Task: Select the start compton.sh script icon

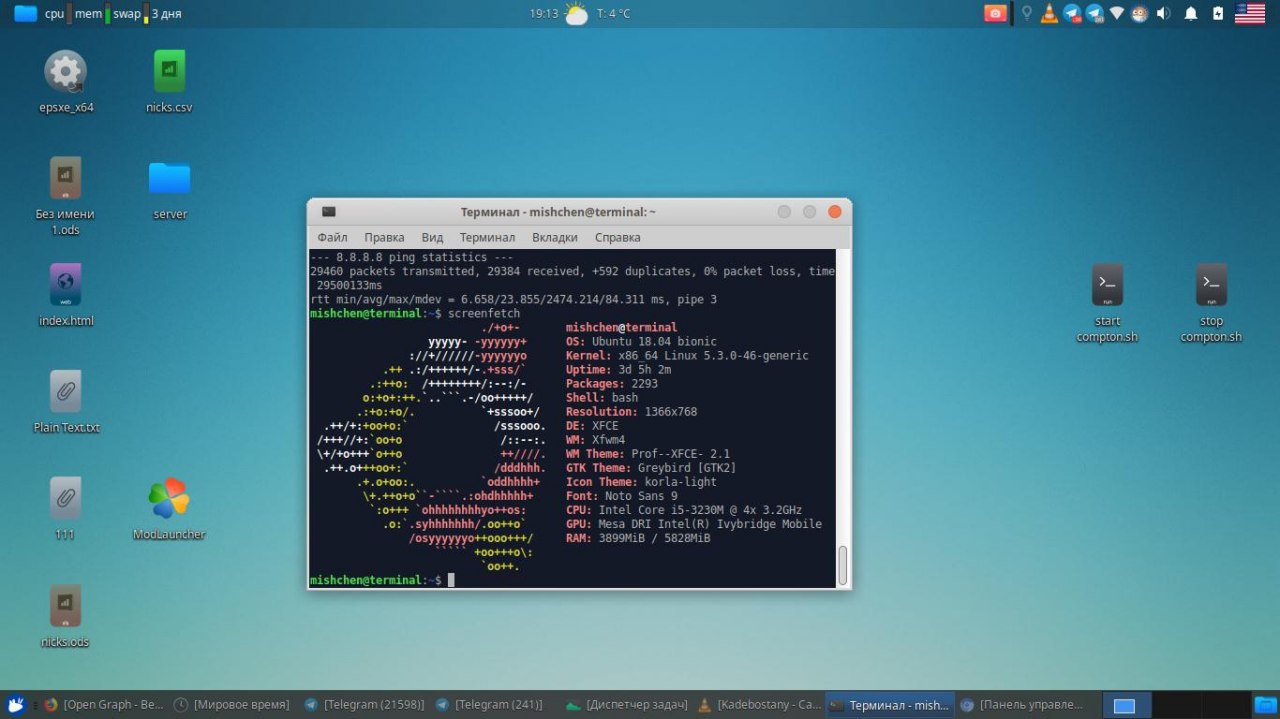Action: (x=1107, y=285)
